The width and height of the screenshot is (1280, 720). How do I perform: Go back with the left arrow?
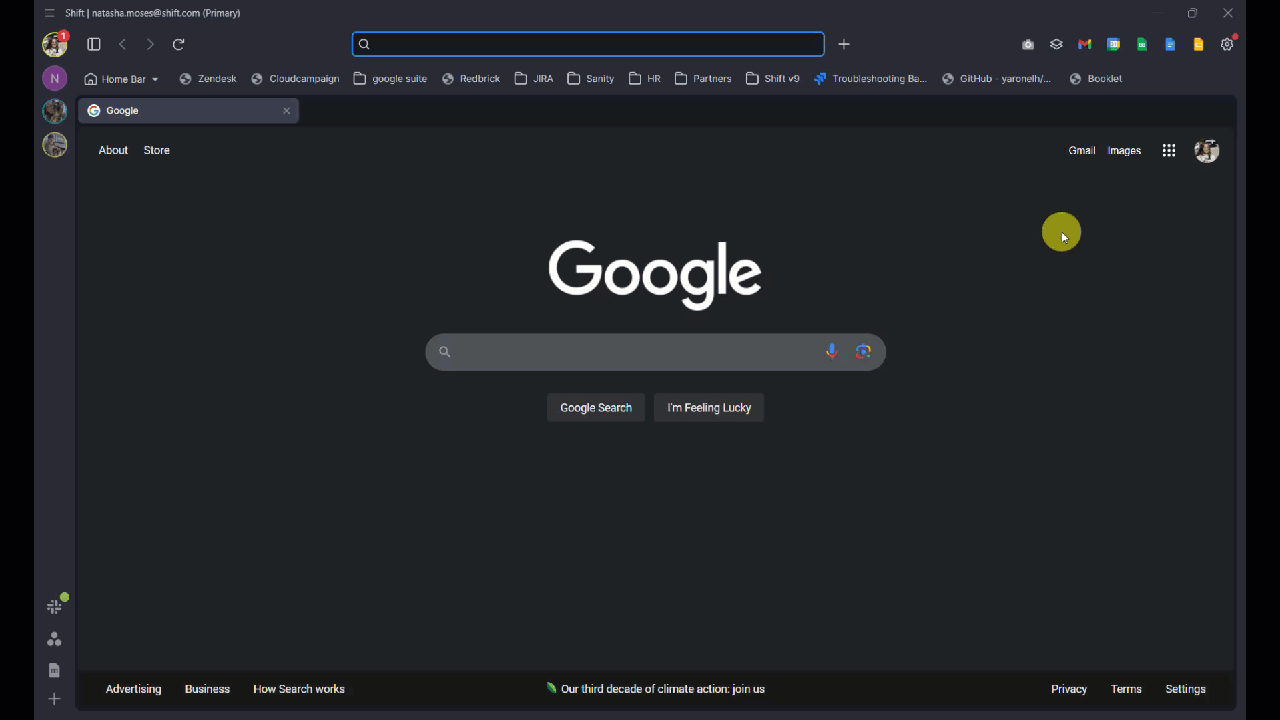coord(122,44)
